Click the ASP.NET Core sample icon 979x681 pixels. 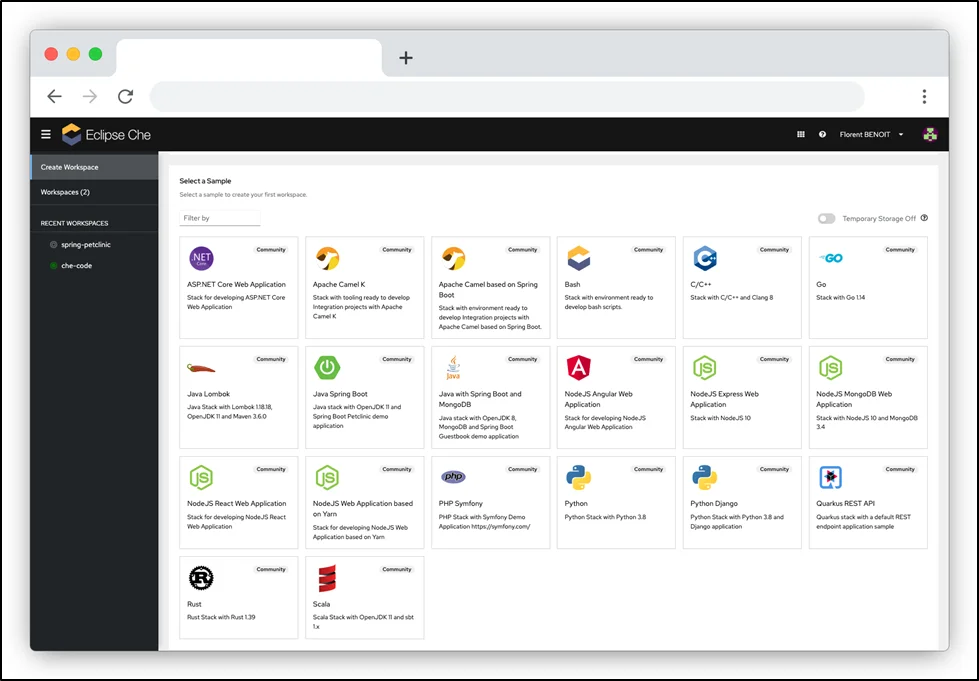(x=201, y=258)
